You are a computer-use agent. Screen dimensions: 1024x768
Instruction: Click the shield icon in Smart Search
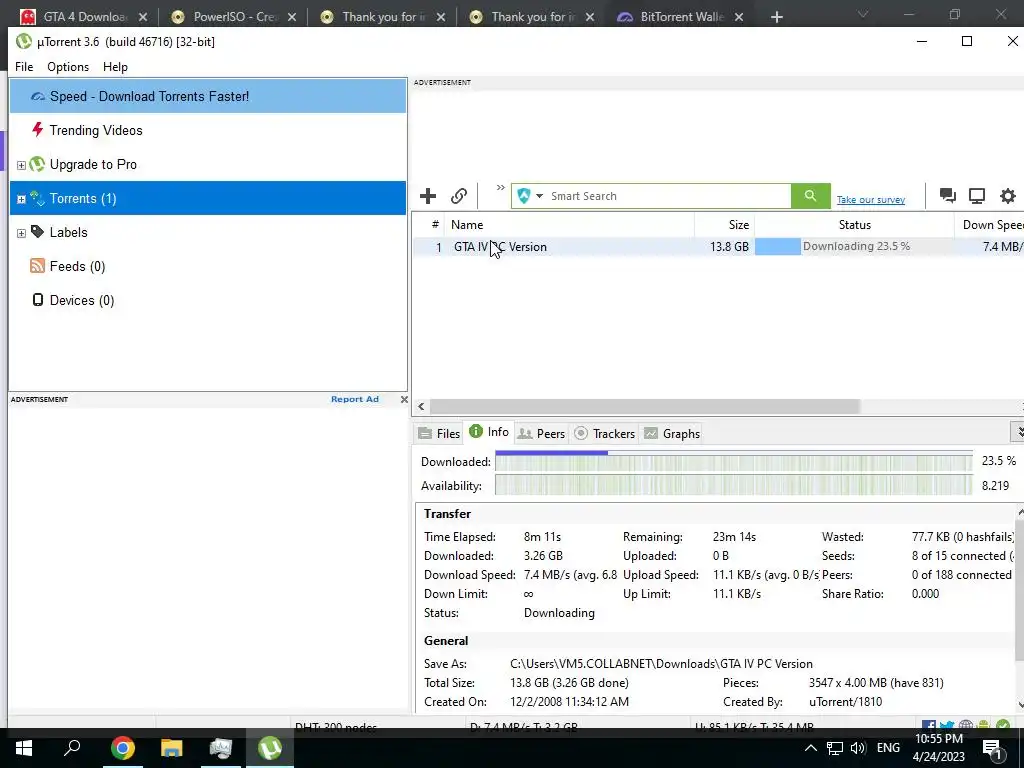(x=523, y=196)
